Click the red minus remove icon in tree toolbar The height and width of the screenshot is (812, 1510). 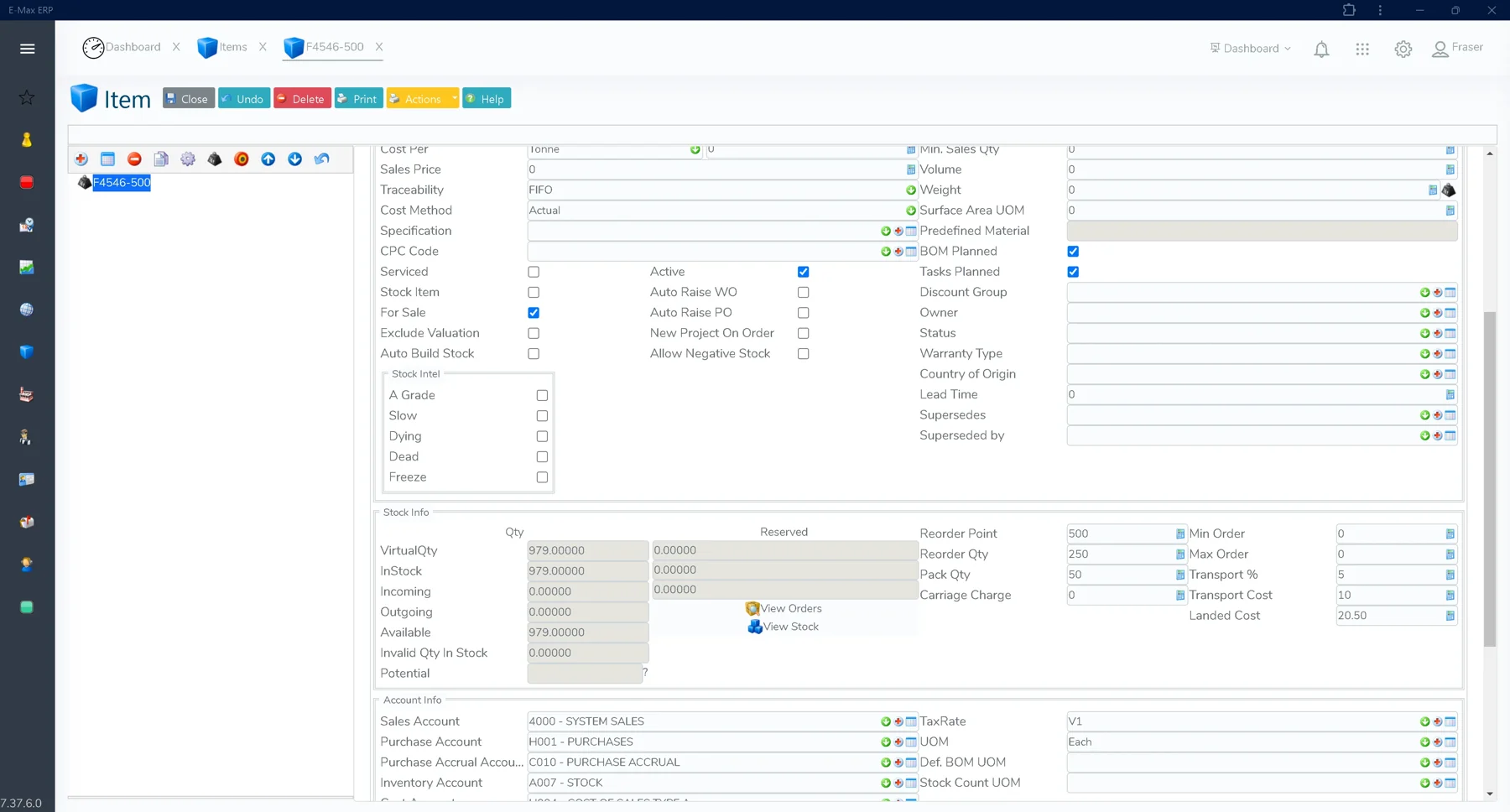pyautogui.click(x=134, y=159)
